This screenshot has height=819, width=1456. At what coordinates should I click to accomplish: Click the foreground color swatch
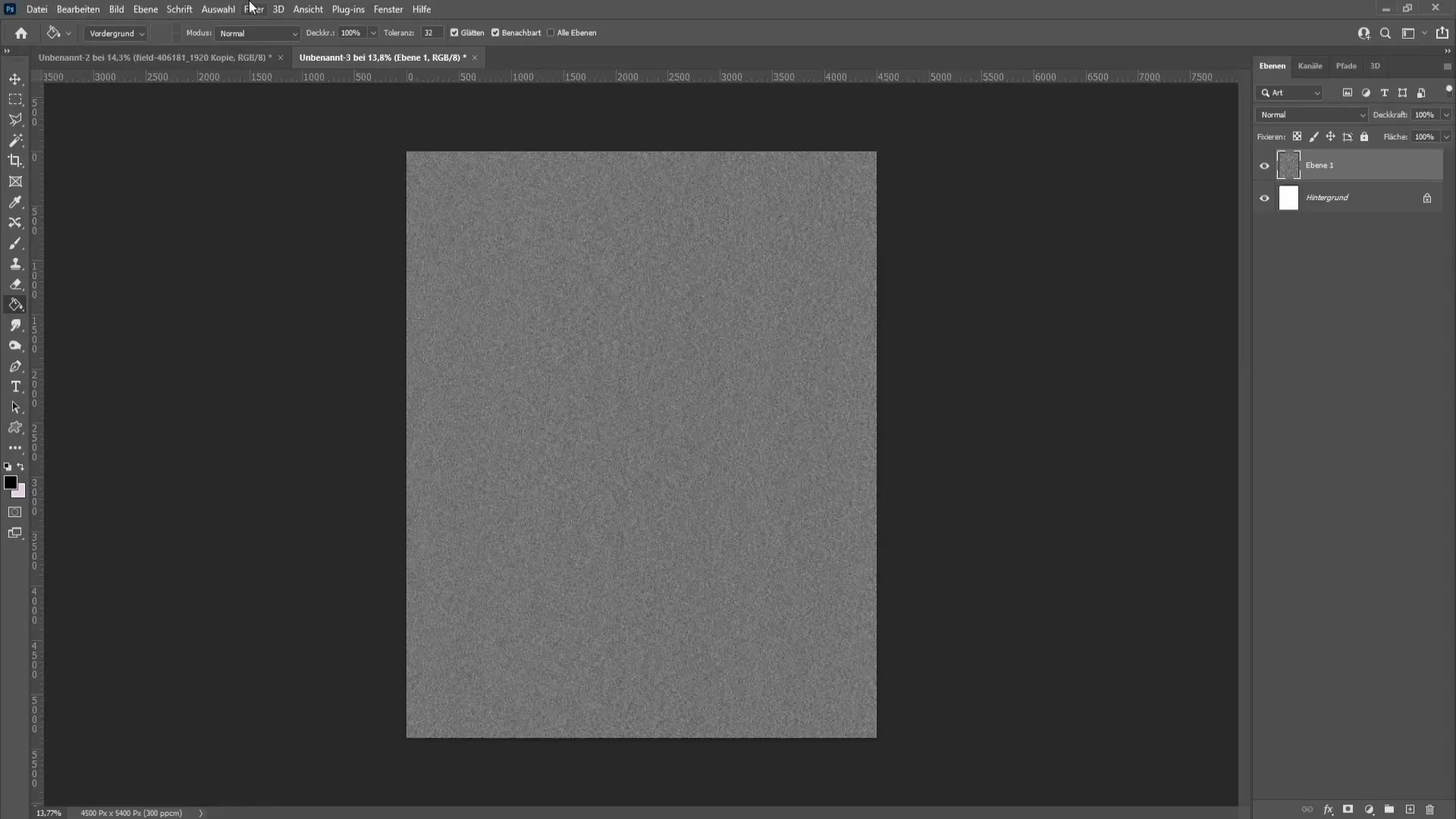click(x=11, y=485)
